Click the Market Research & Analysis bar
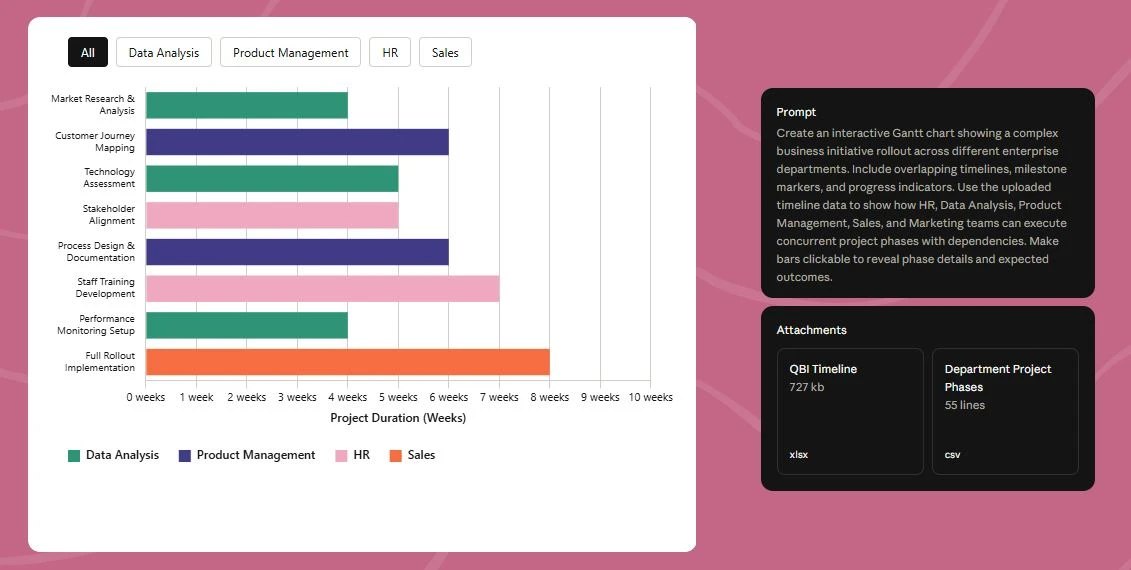The height and width of the screenshot is (570, 1131). coord(247,105)
